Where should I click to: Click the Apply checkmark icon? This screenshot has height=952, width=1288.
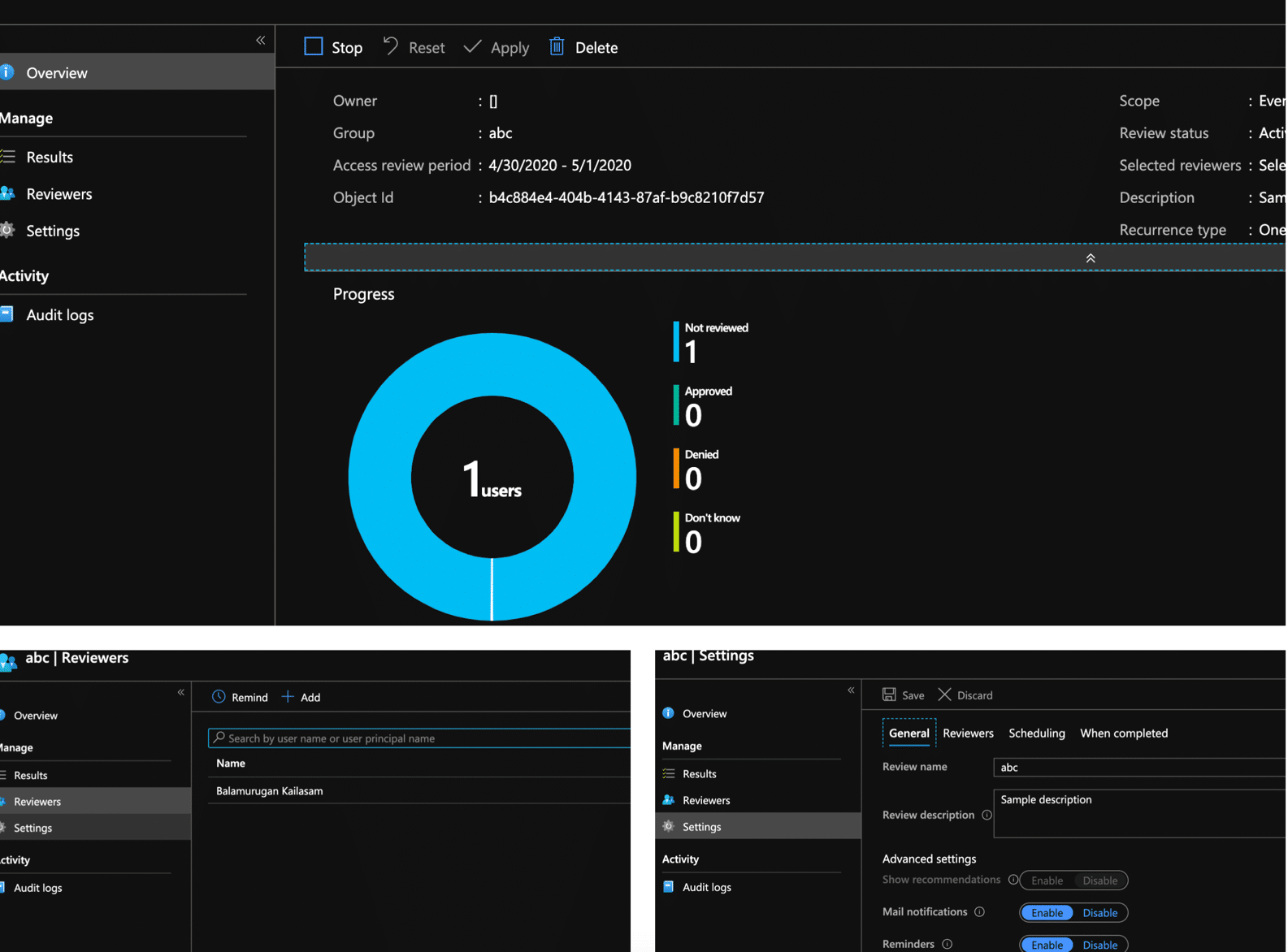click(472, 47)
